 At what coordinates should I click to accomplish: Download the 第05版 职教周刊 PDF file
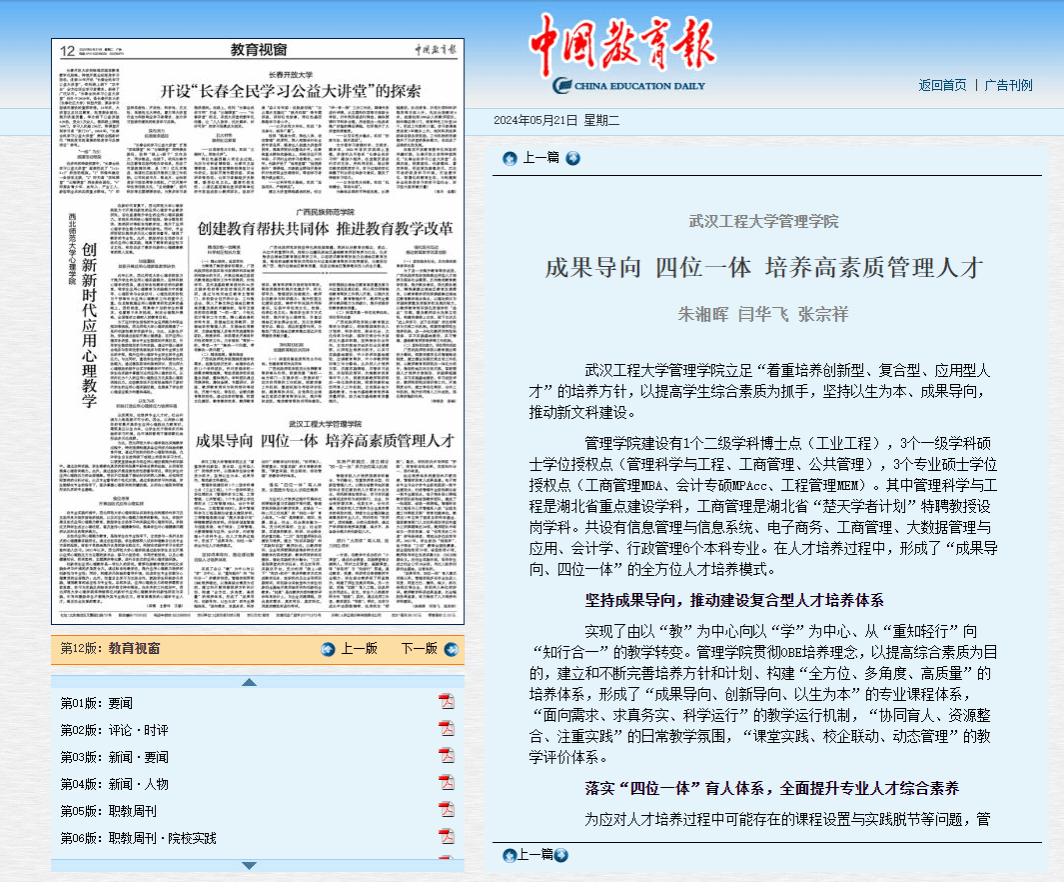[x=446, y=810]
